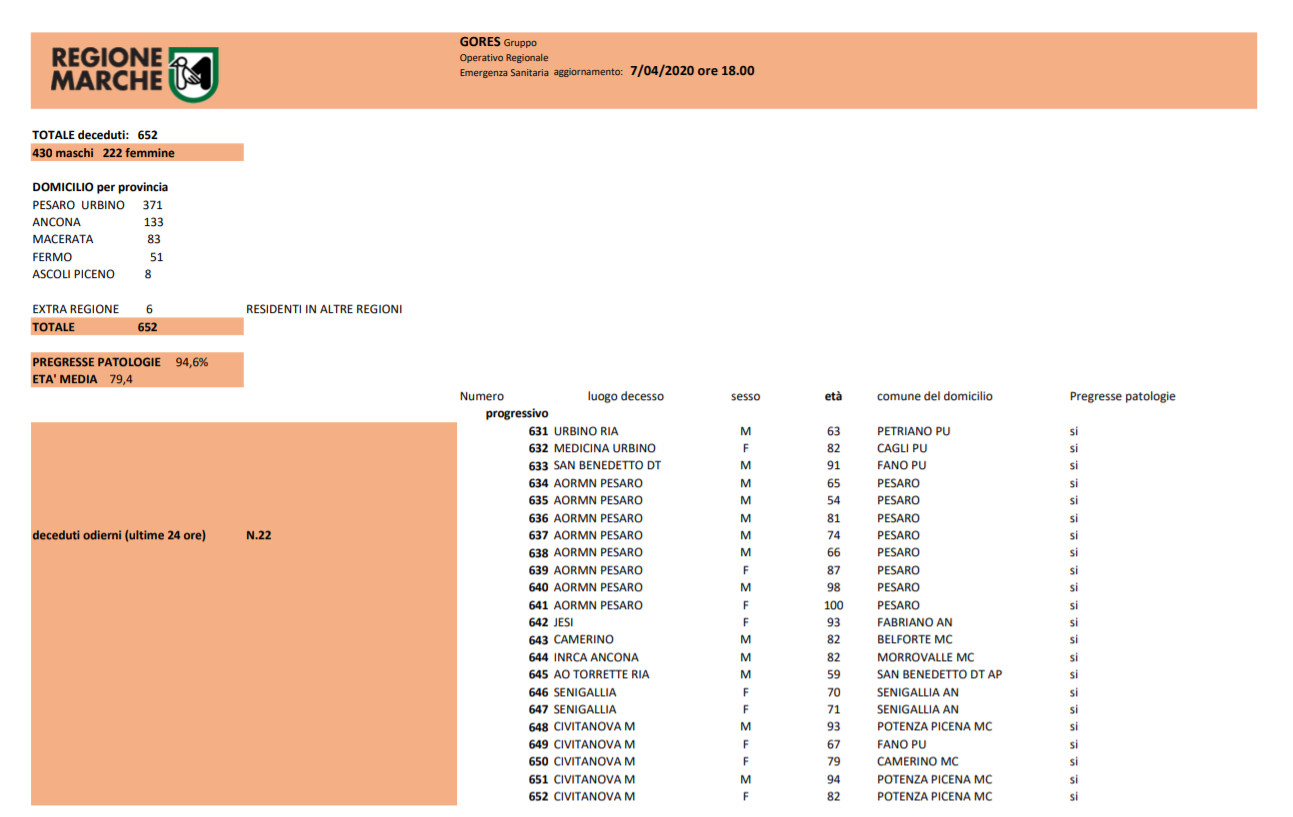The width and height of the screenshot is (1293, 817).
Task: Select the 'DOMICILIO per provincia' heading
Action: pyautogui.click(x=100, y=187)
